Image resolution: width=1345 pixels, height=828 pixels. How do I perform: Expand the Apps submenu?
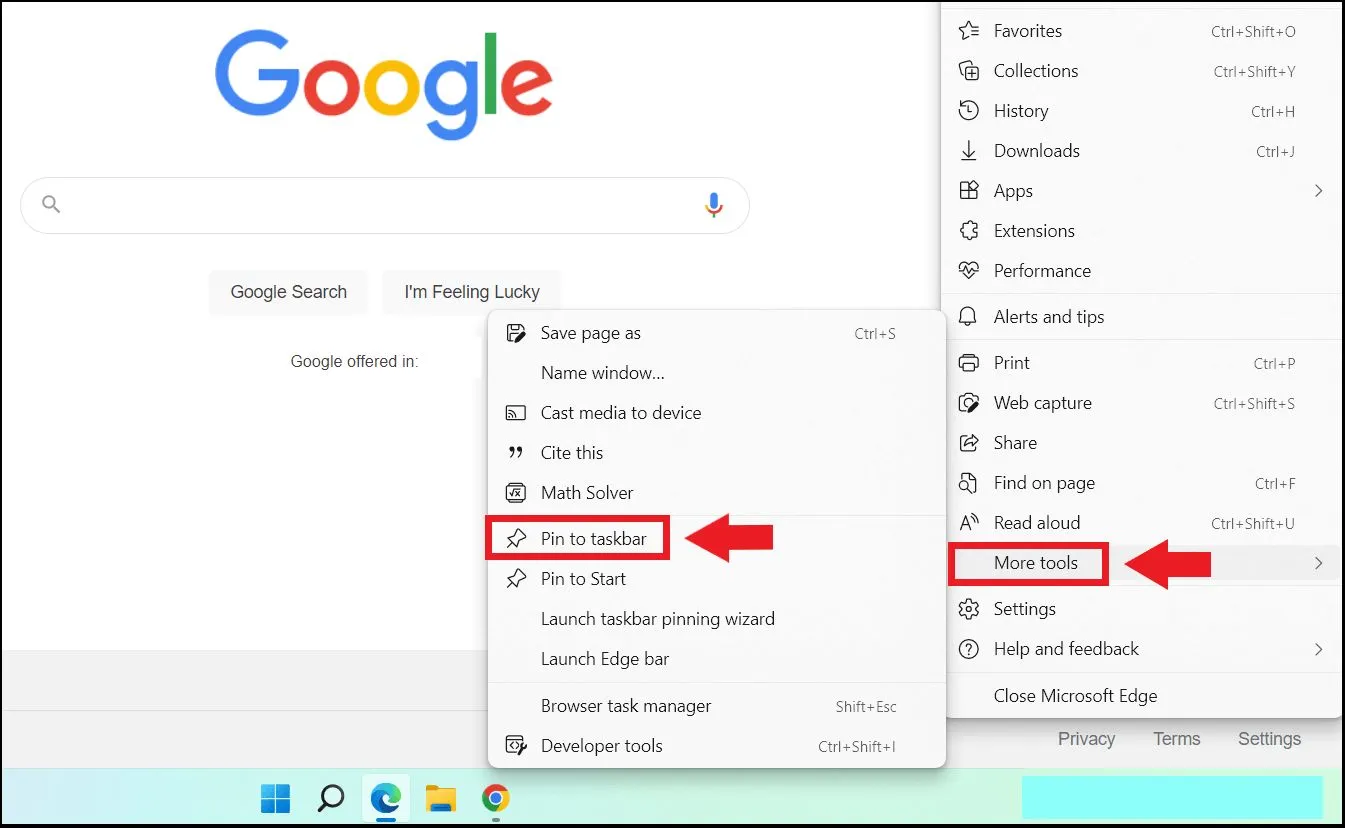[x=1012, y=190]
